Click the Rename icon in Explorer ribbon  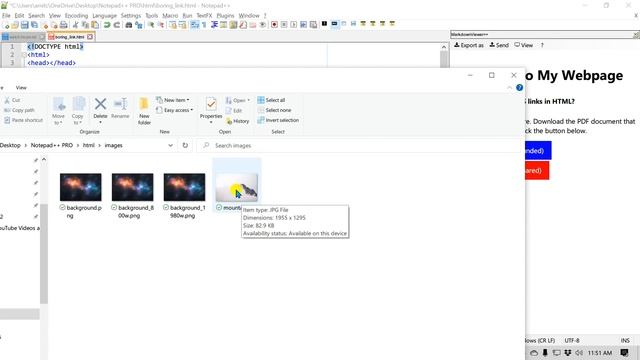tap(120, 104)
